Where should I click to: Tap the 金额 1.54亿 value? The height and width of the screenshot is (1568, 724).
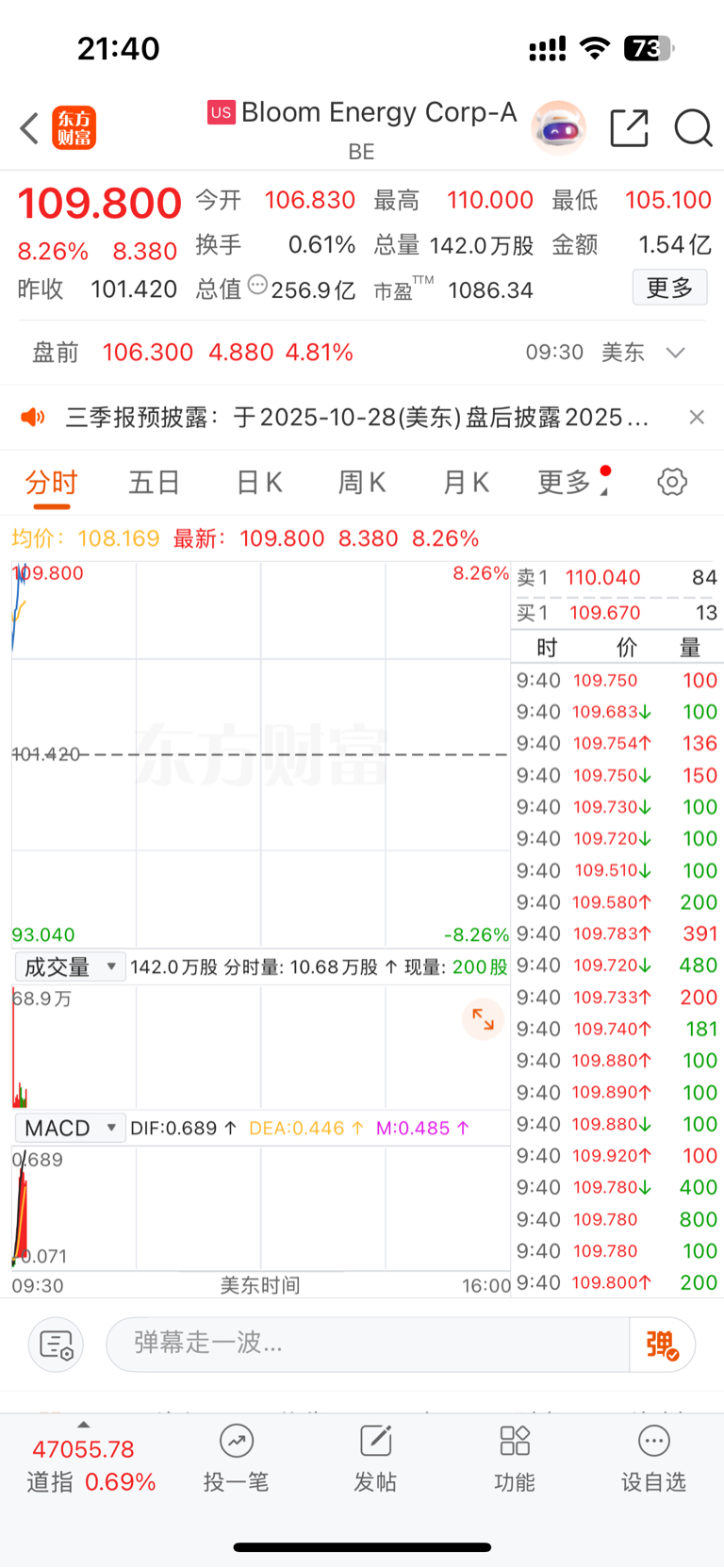pos(674,245)
